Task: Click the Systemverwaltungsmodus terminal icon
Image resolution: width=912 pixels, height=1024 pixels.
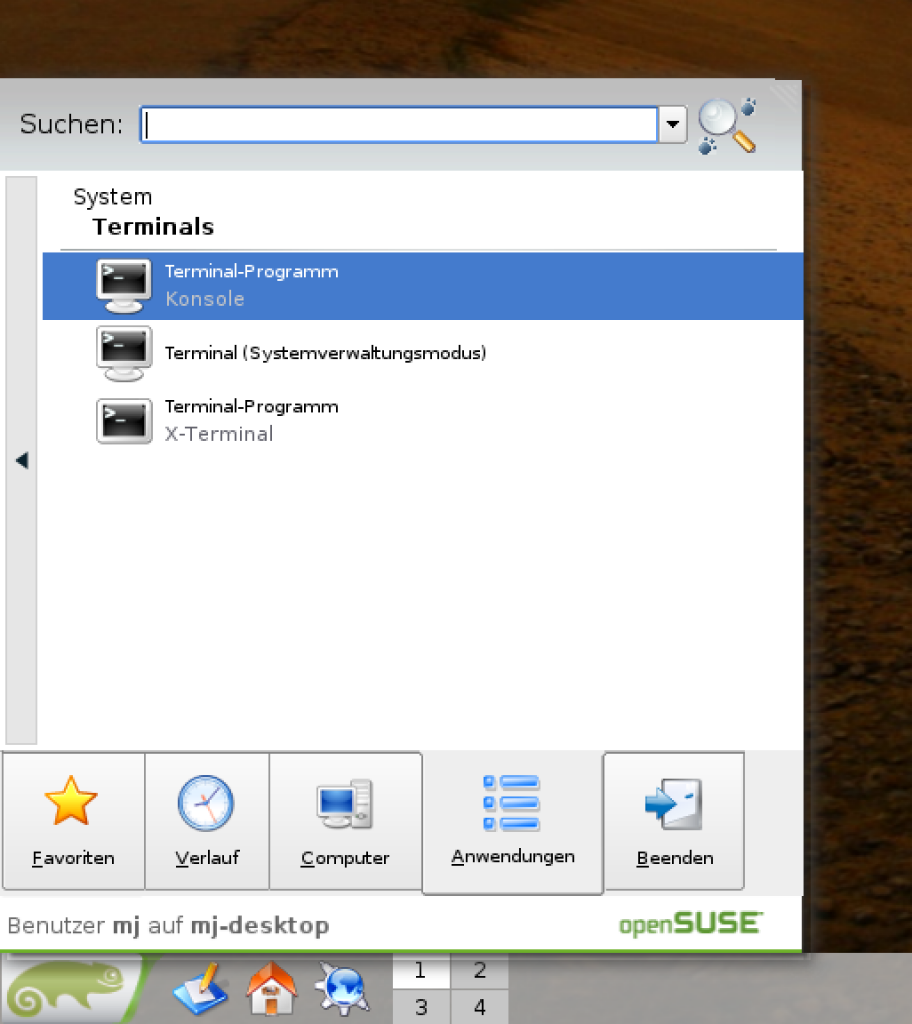Action: (123, 354)
